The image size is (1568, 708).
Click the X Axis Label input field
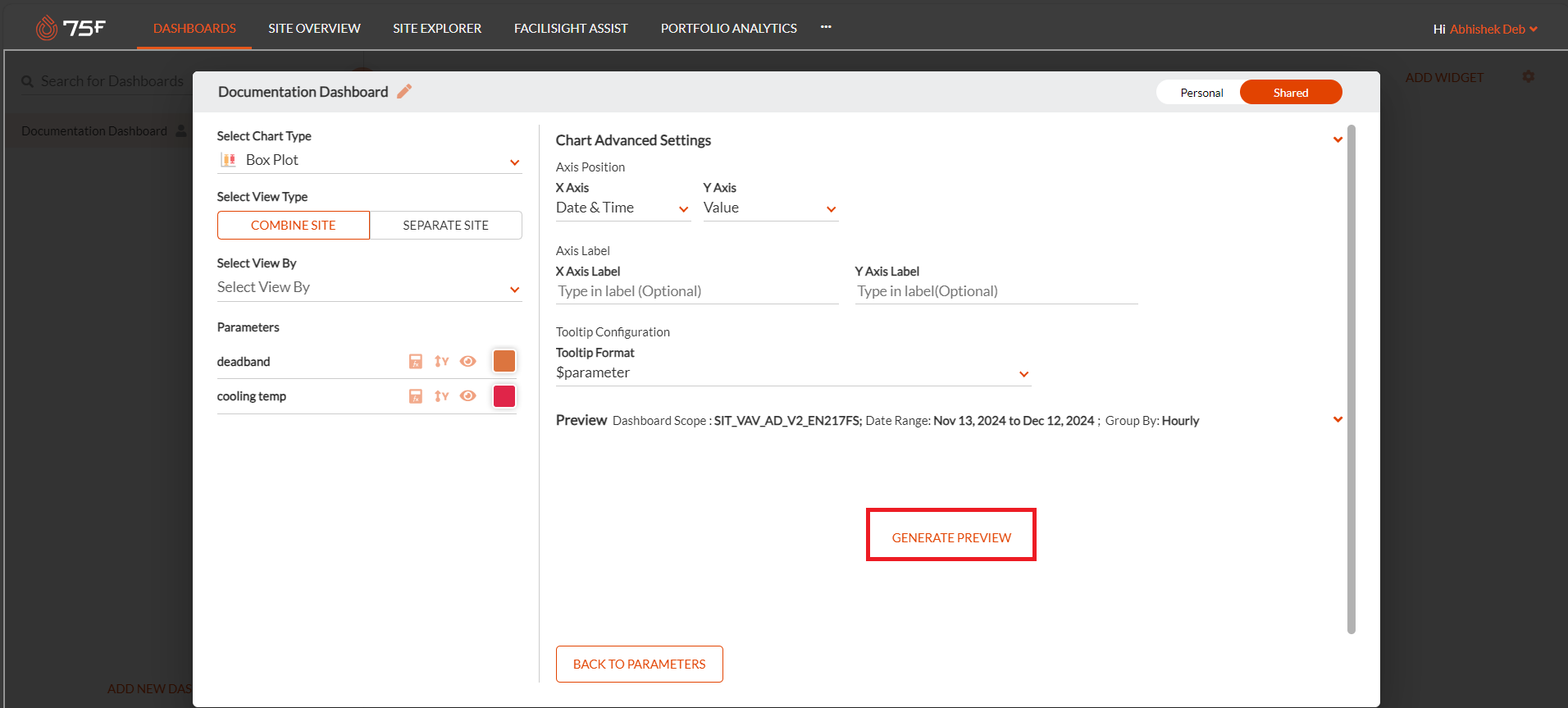click(x=697, y=291)
